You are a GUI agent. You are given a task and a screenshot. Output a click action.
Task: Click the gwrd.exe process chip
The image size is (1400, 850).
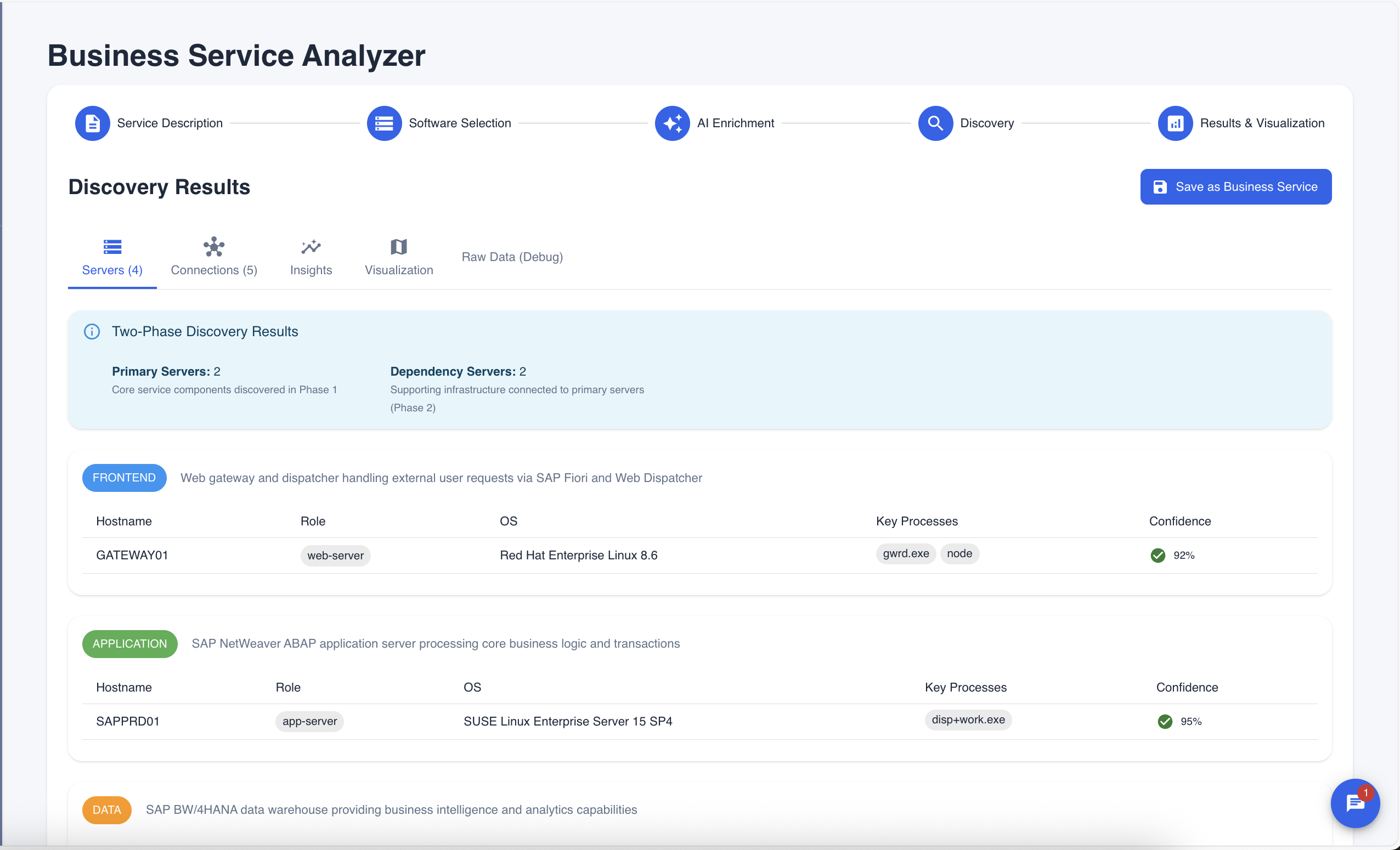point(906,554)
